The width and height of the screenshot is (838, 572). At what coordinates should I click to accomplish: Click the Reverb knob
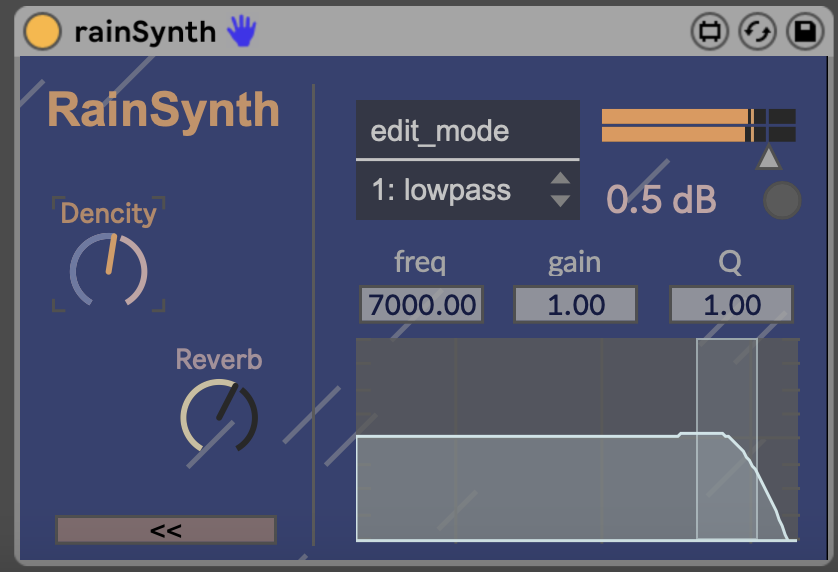[x=219, y=415]
